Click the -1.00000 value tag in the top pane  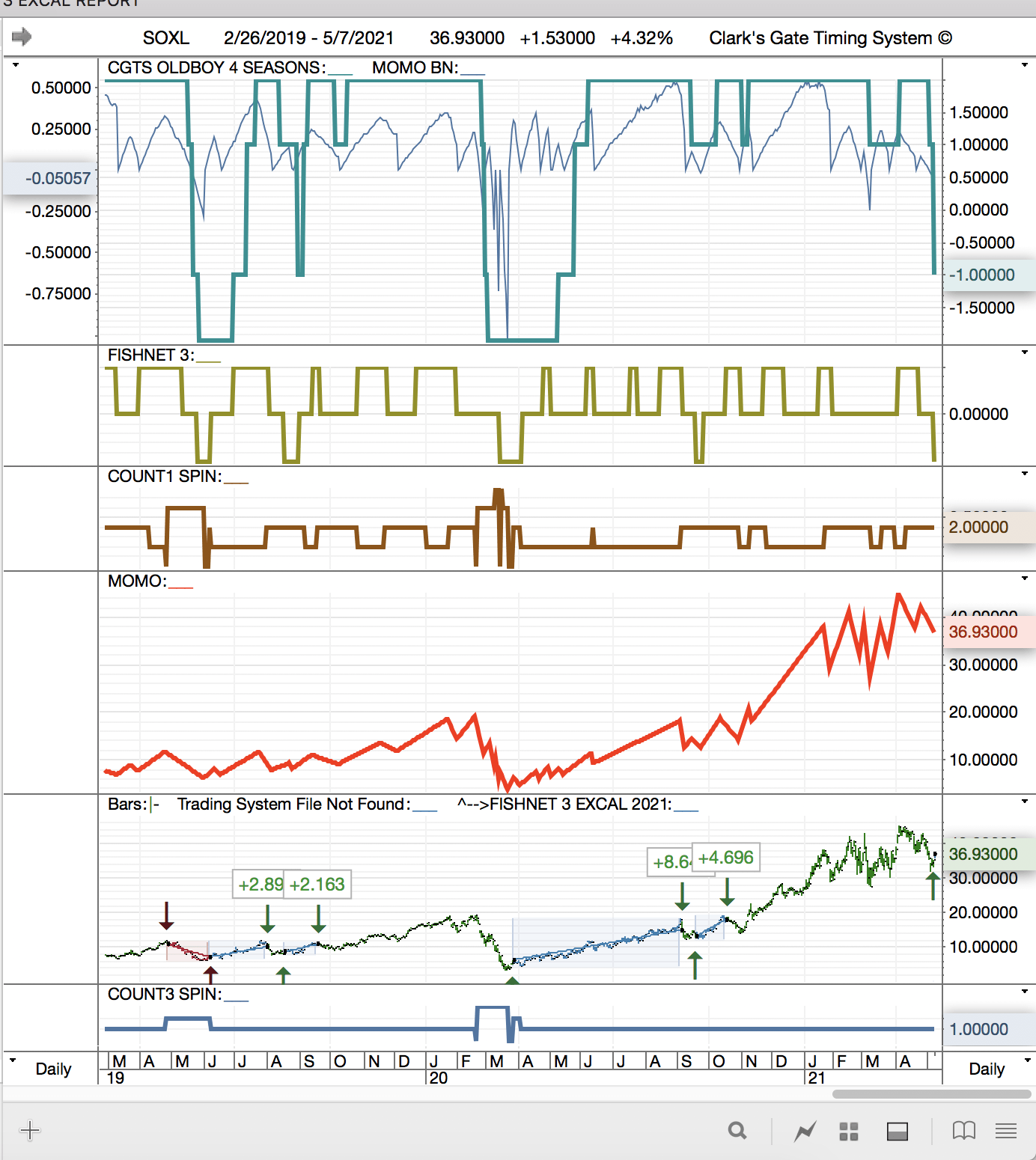pos(988,275)
